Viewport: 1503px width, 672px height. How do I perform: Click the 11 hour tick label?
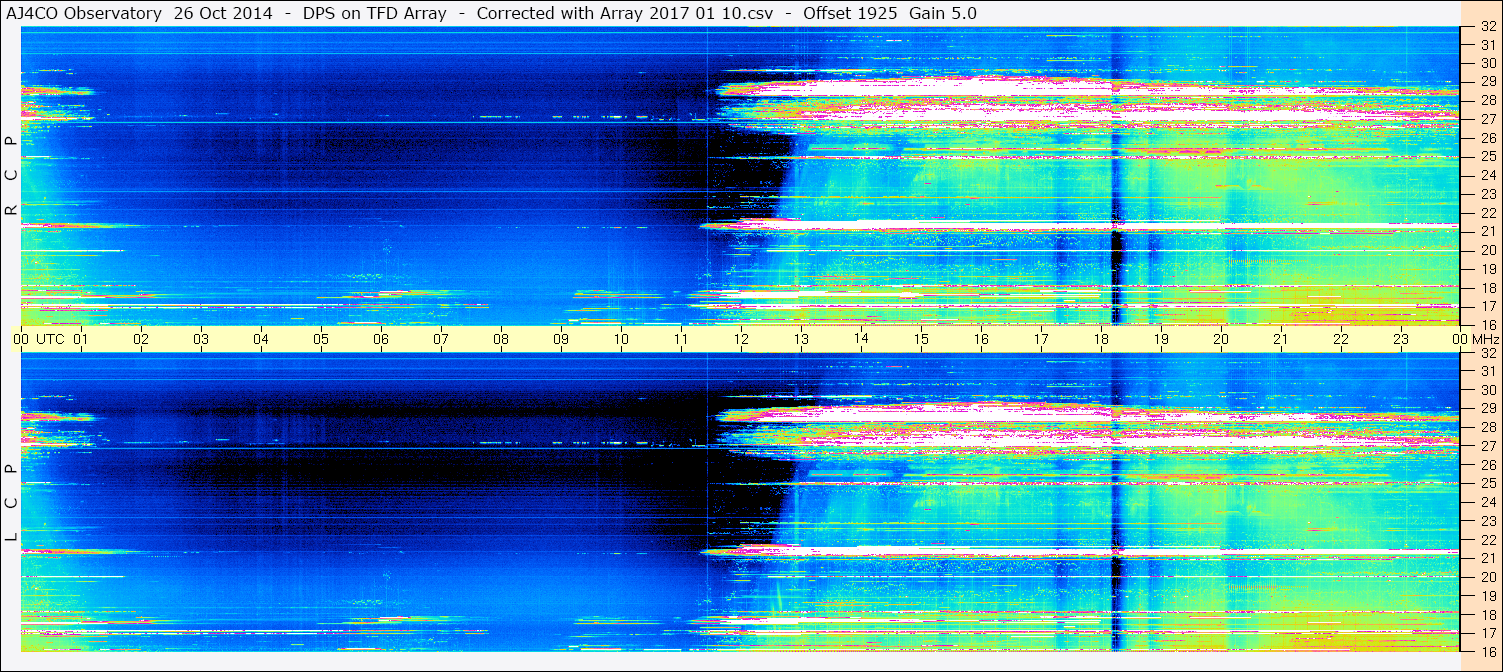pos(681,339)
